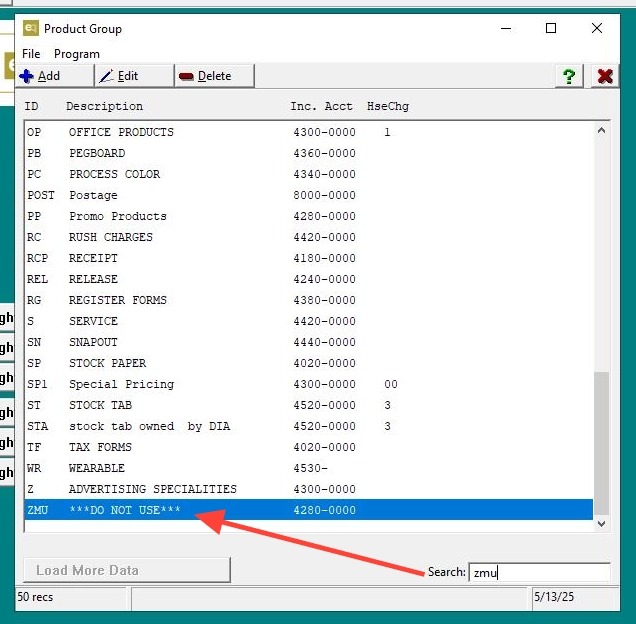Click account 4530- in WEARABLE row
636x624 pixels.
tap(310, 468)
